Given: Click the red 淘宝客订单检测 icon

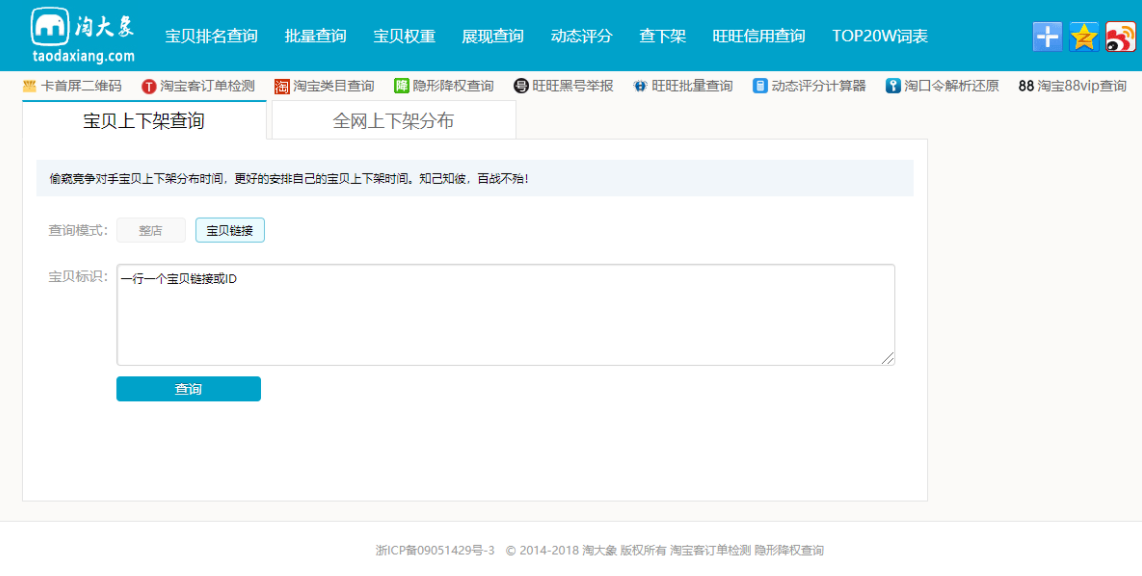Looking at the screenshot, I should [147, 85].
